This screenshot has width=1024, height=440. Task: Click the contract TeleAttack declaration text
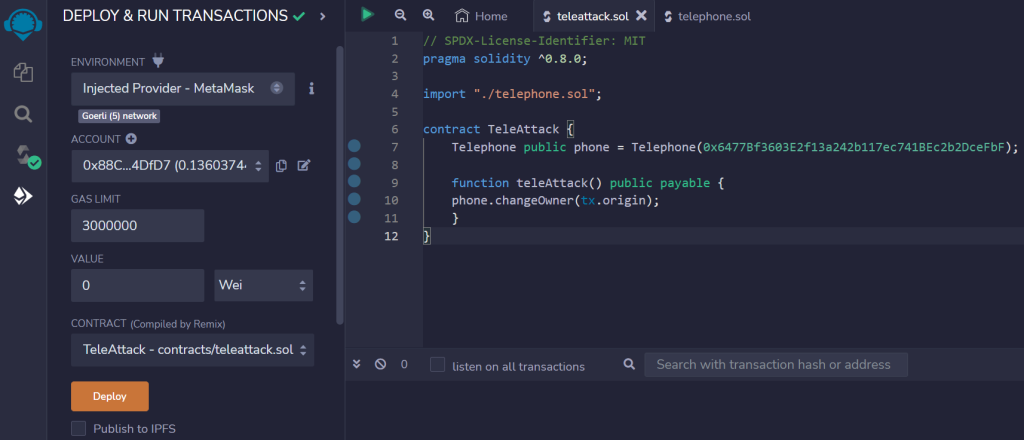(x=498, y=129)
